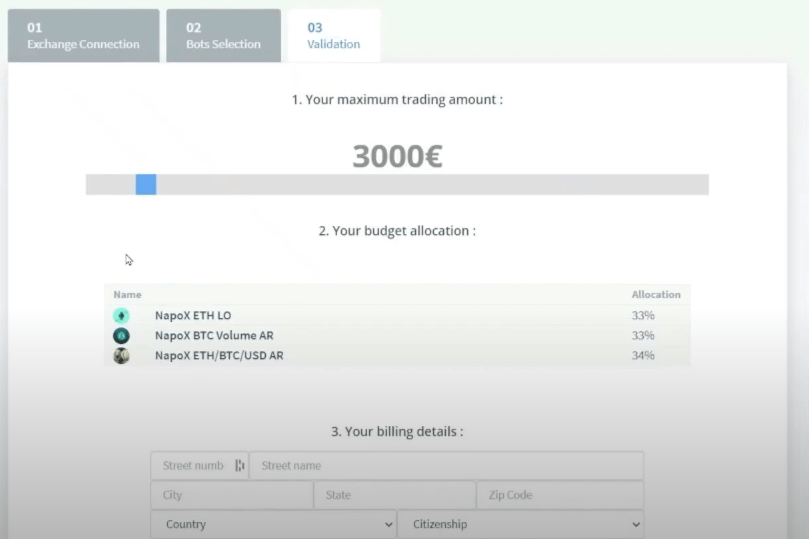Select the NapoX ETH LO row name
809x539 pixels.
coord(193,315)
